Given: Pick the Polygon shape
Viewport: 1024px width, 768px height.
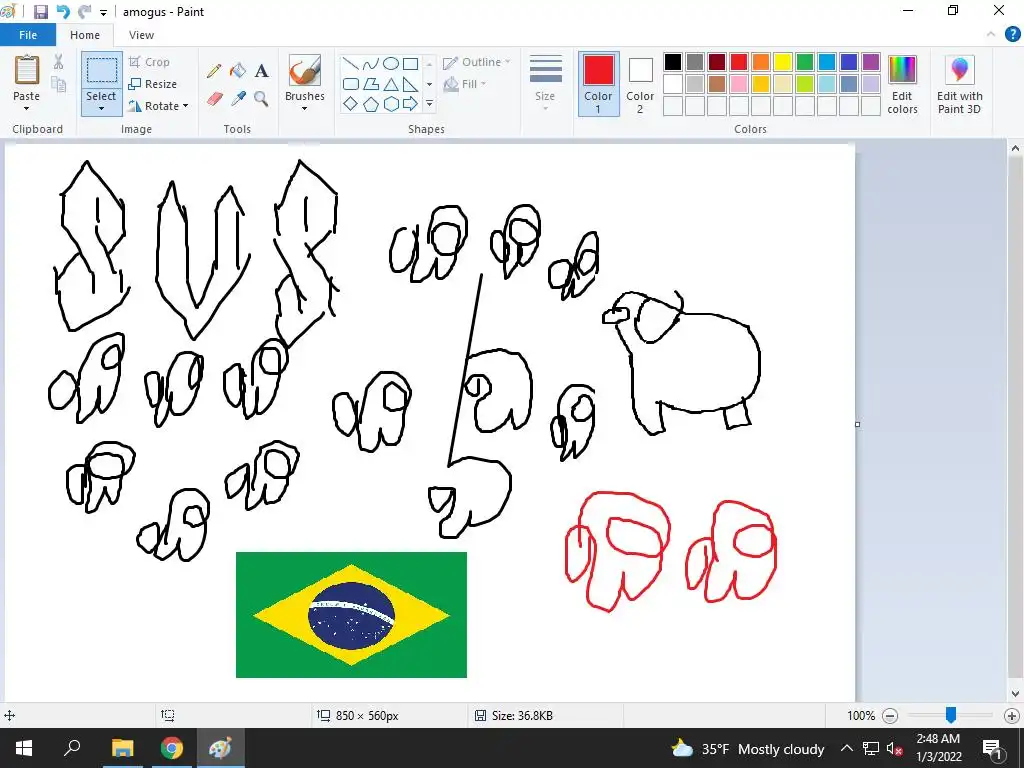Looking at the screenshot, I should pos(370,84).
